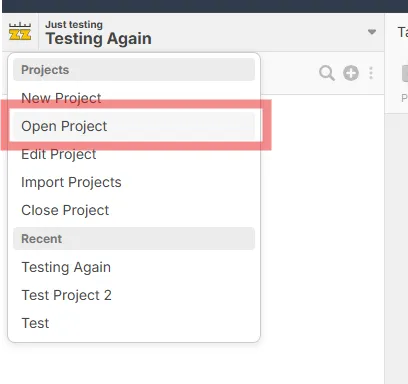
Task: Select Close Project from the list
Action: coord(65,210)
